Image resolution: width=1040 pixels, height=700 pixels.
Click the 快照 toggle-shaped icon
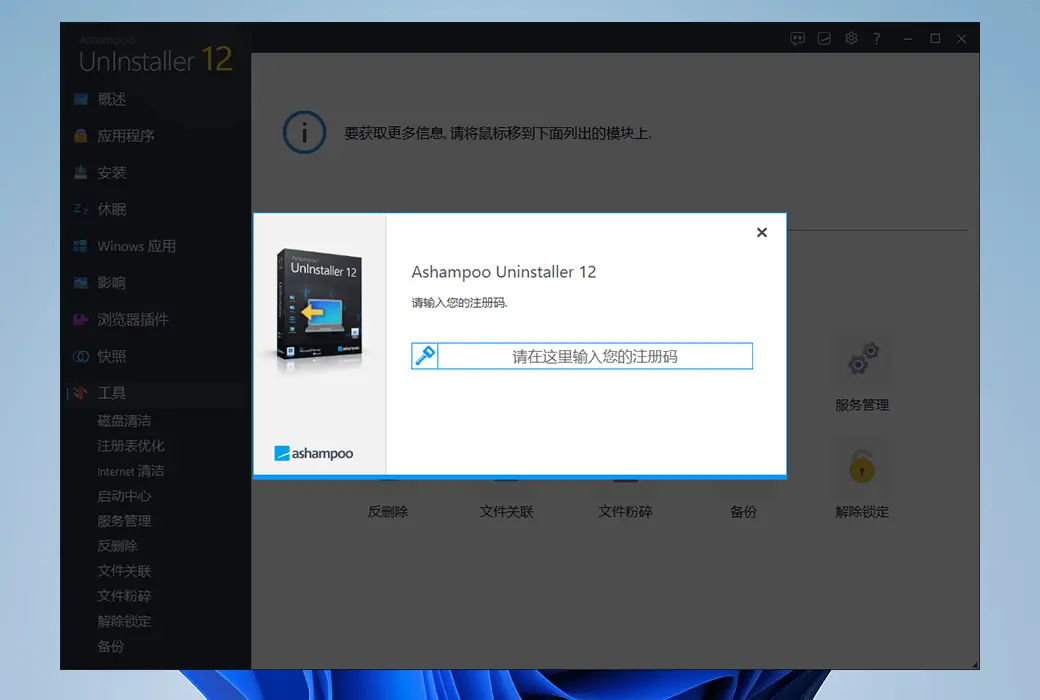(x=80, y=356)
